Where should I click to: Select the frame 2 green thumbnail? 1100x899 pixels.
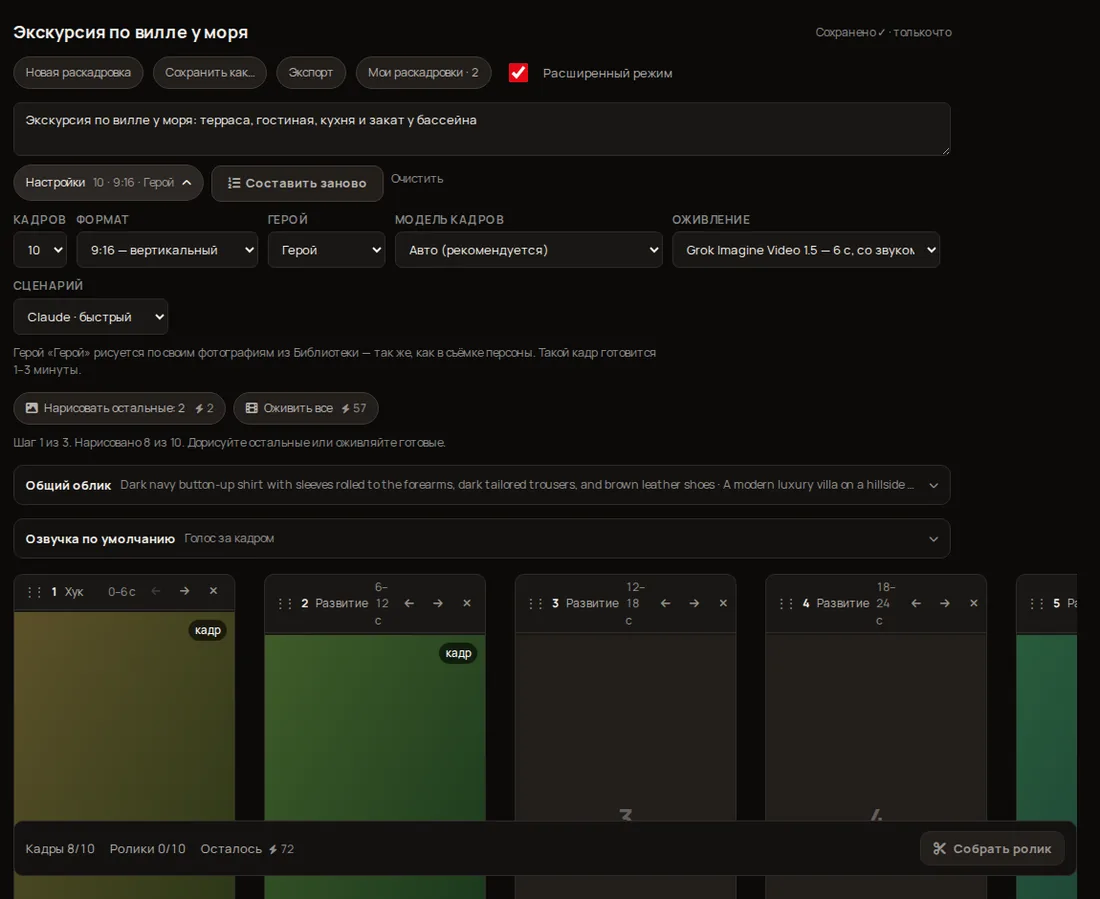[375, 727]
